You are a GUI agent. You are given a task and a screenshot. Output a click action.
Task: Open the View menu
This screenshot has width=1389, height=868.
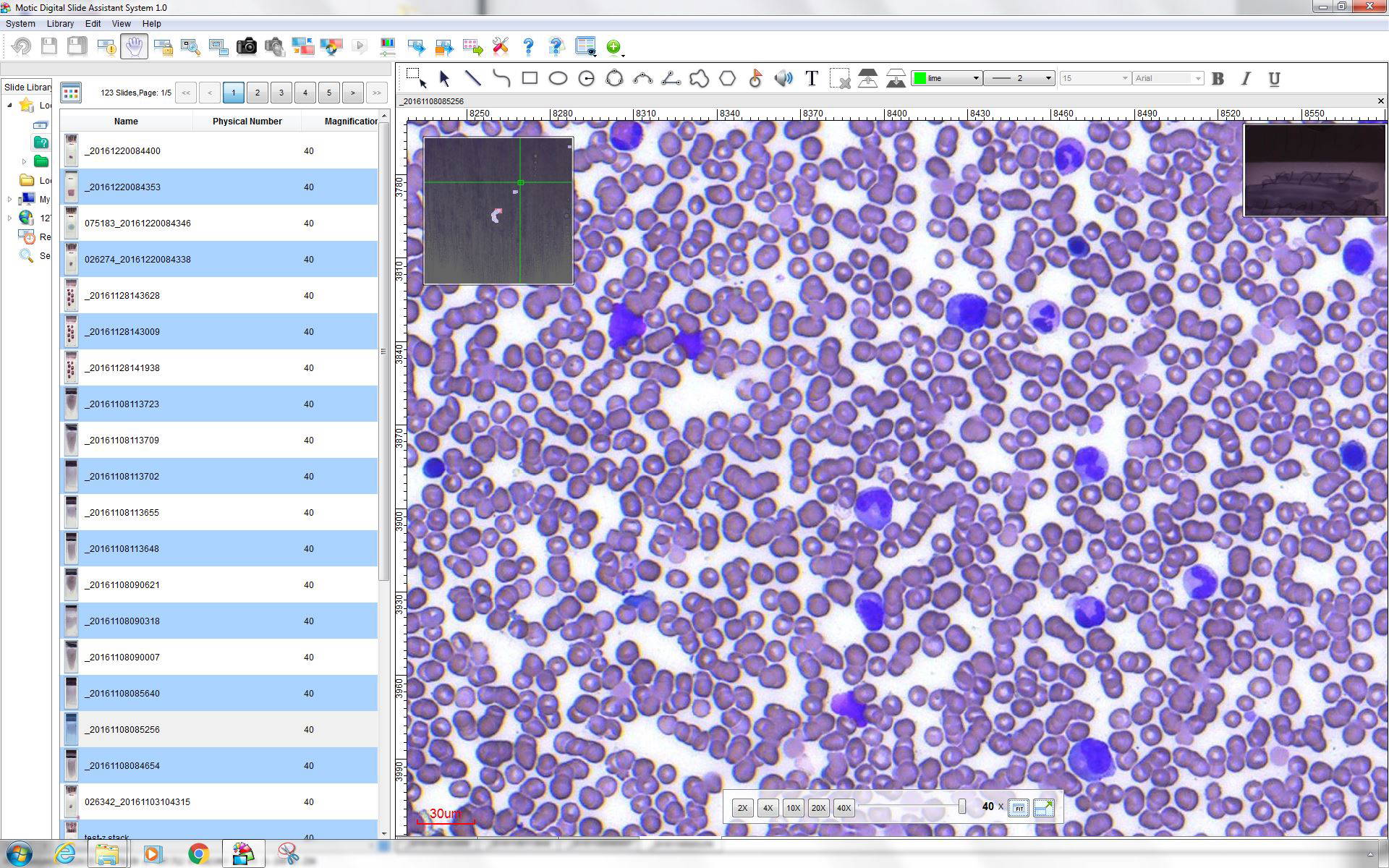121,23
